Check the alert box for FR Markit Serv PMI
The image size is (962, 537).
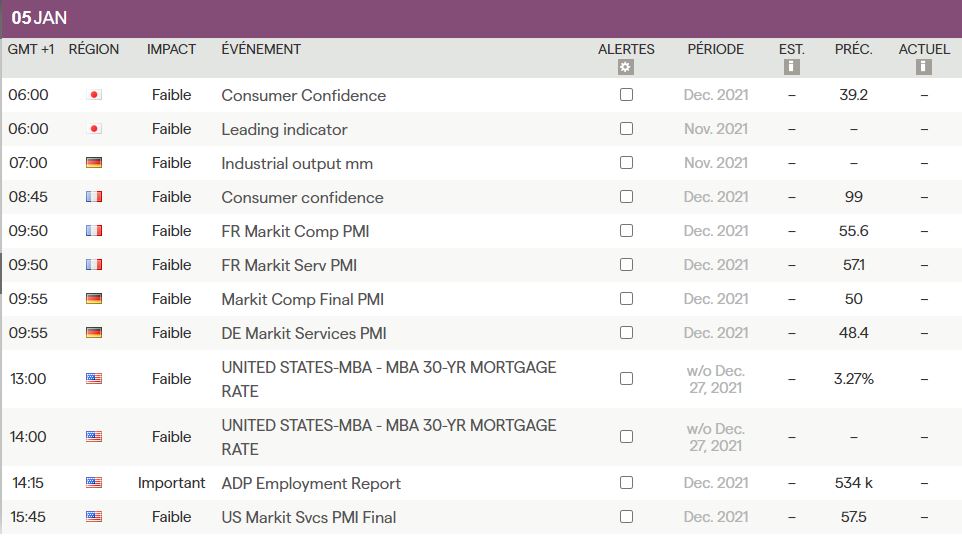pos(626,265)
